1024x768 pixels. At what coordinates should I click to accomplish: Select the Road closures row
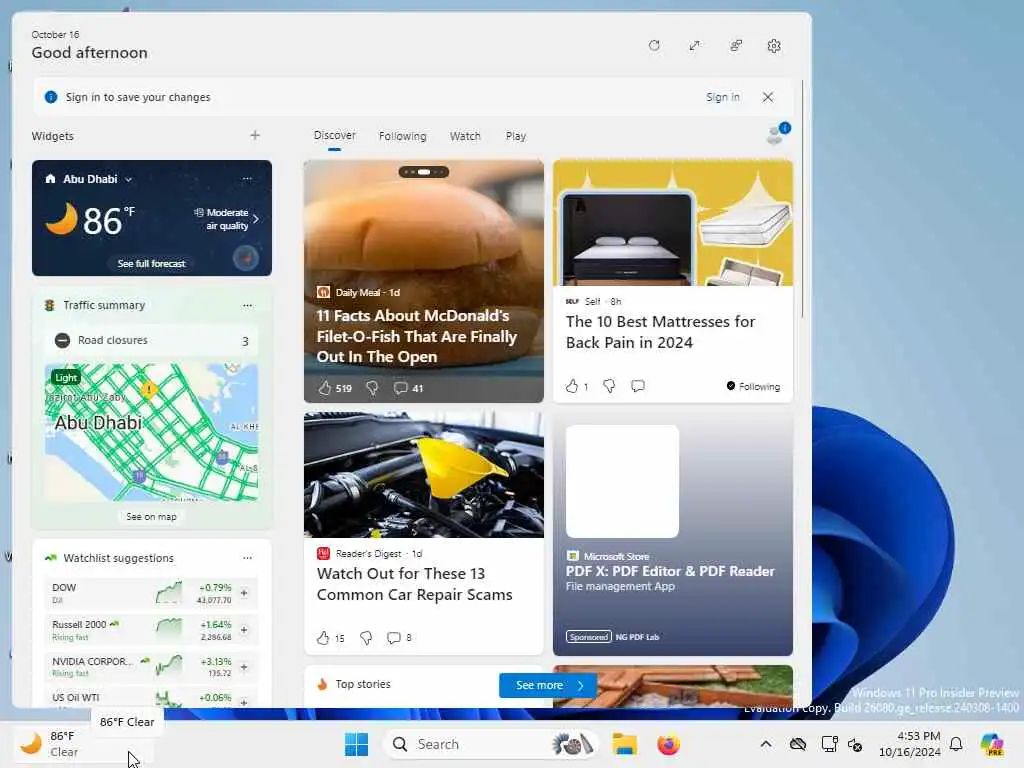(x=152, y=340)
